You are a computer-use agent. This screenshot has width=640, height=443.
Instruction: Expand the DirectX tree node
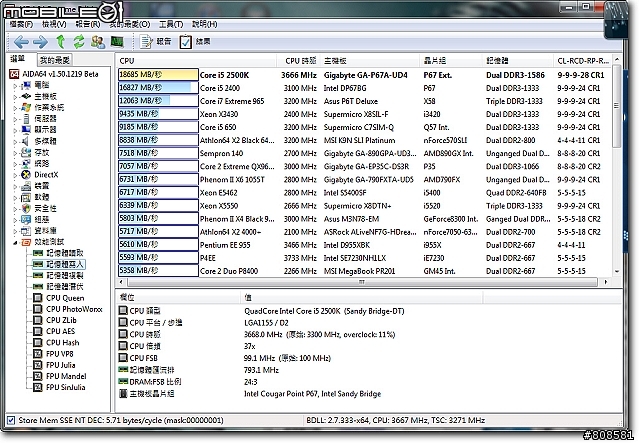14,173
